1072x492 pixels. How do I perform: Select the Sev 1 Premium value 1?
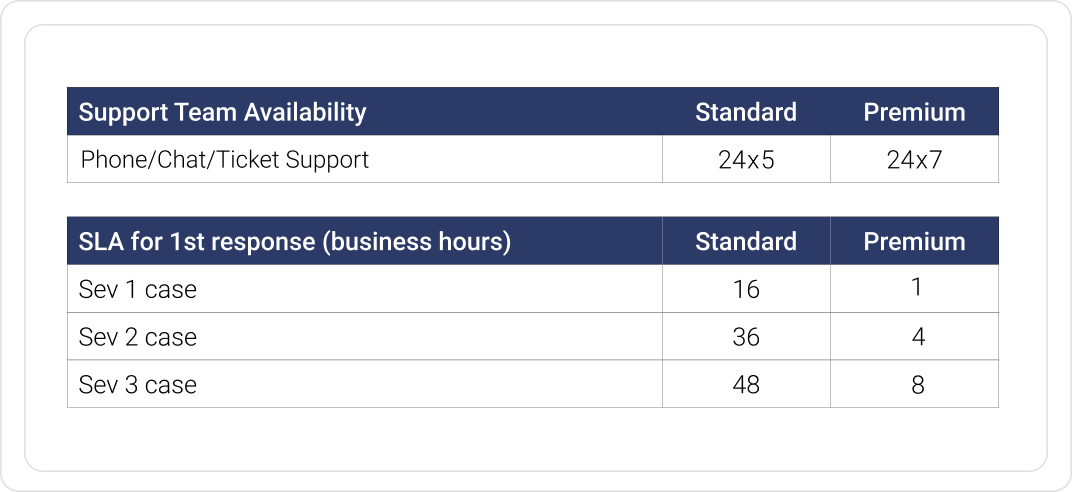point(916,287)
